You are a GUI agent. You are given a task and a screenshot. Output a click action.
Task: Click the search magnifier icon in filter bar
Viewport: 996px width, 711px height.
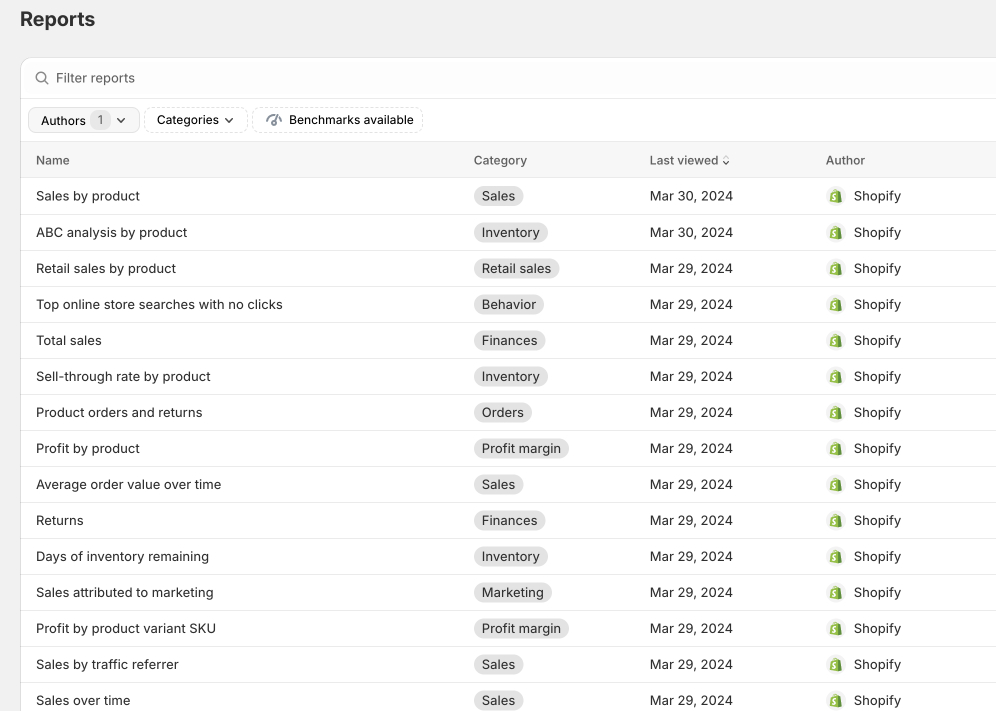tap(42, 78)
